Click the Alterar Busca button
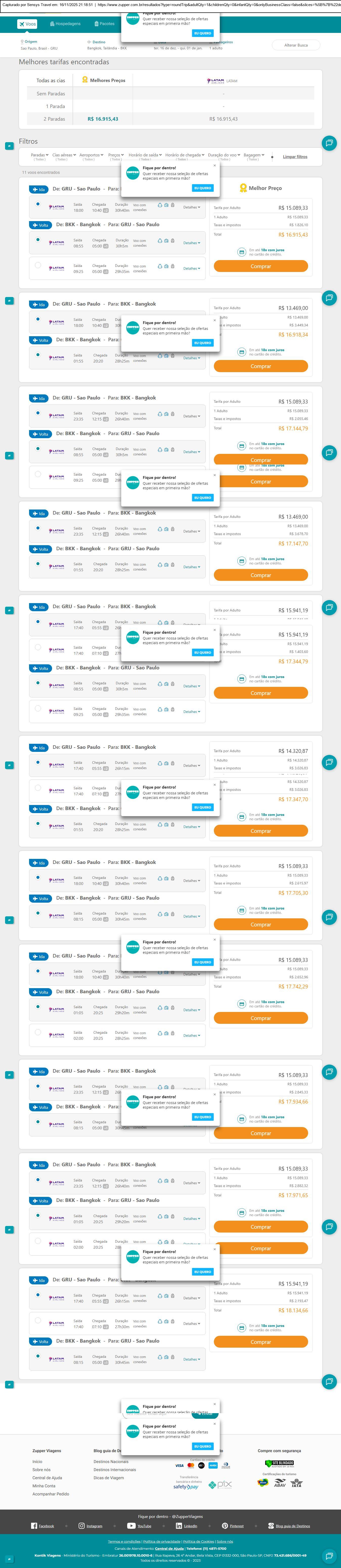The width and height of the screenshot is (341, 1568). tap(296, 45)
